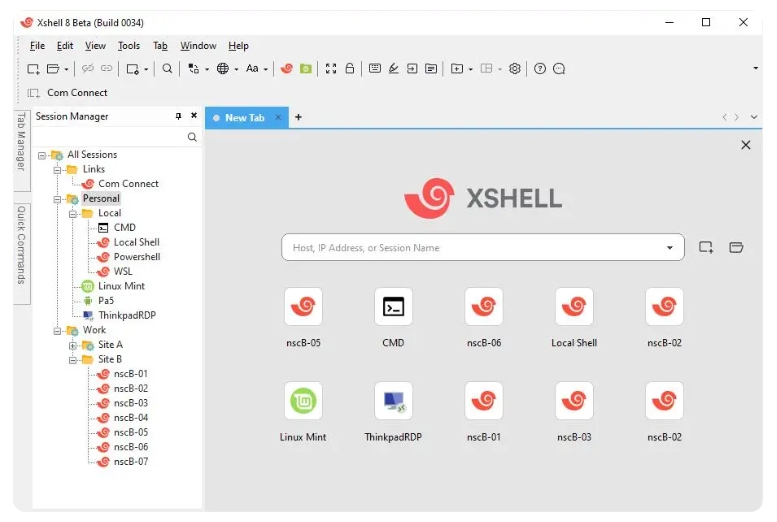Click the color scheme icon in toolbar
Image resolution: width=777 pixels, height=522 pixels.
click(194, 68)
